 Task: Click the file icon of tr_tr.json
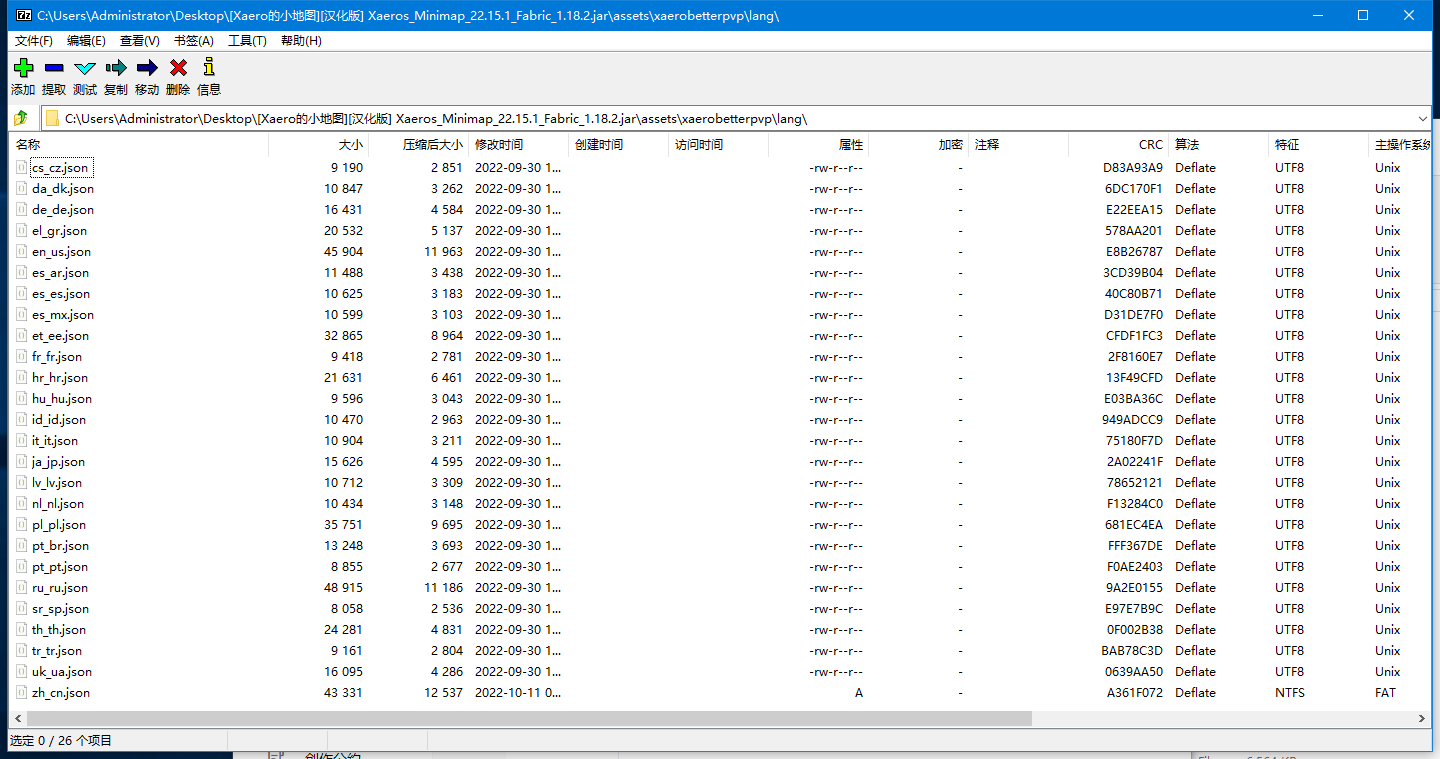(22, 651)
